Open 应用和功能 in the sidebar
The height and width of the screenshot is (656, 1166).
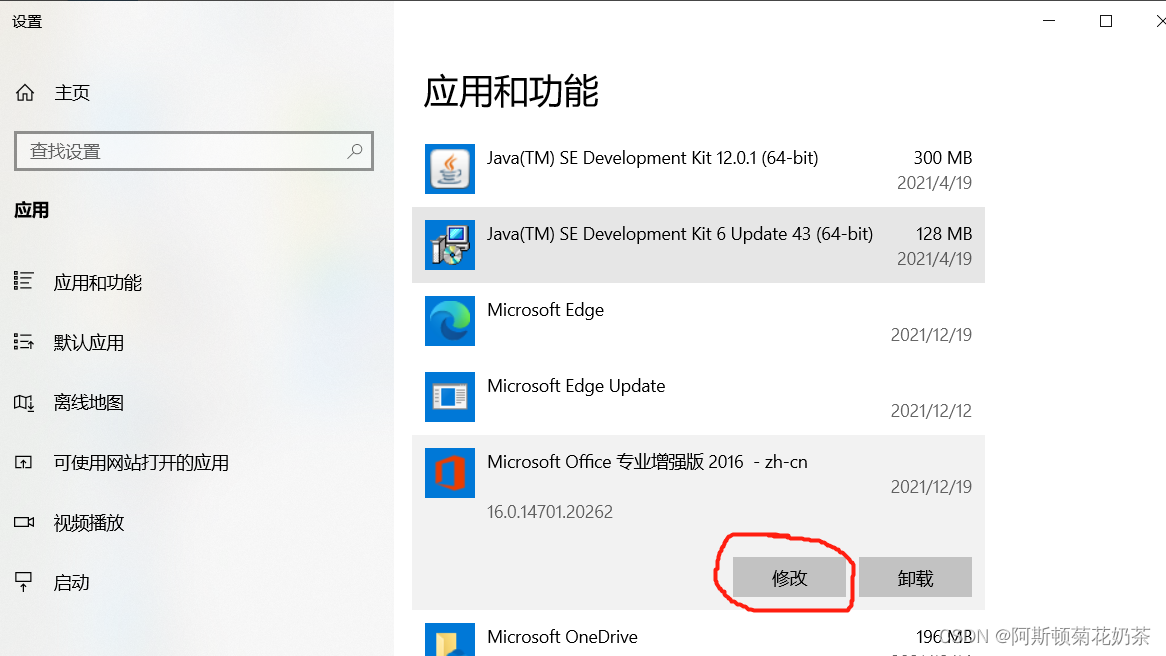(x=97, y=283)
